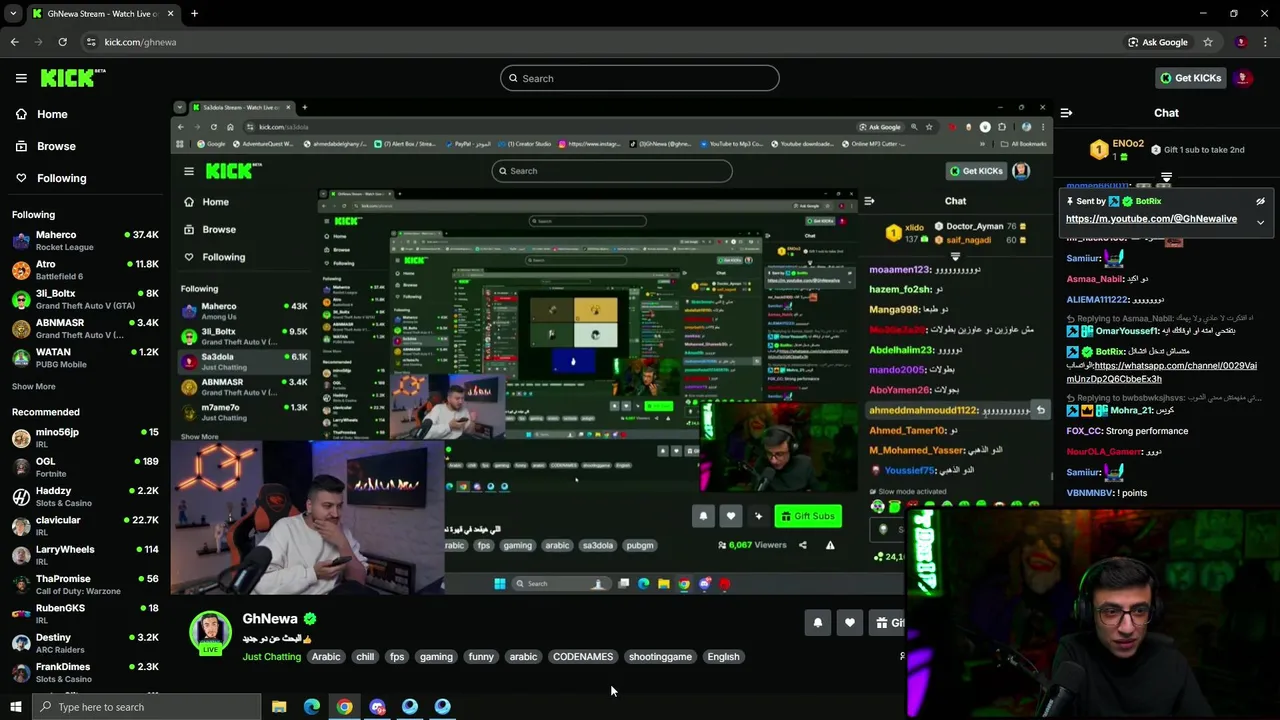Open 3li_Boltx channel in sidebar
Image resolution: width=1280 pixels, height=720 pixels.
click(x=85, y=299)
